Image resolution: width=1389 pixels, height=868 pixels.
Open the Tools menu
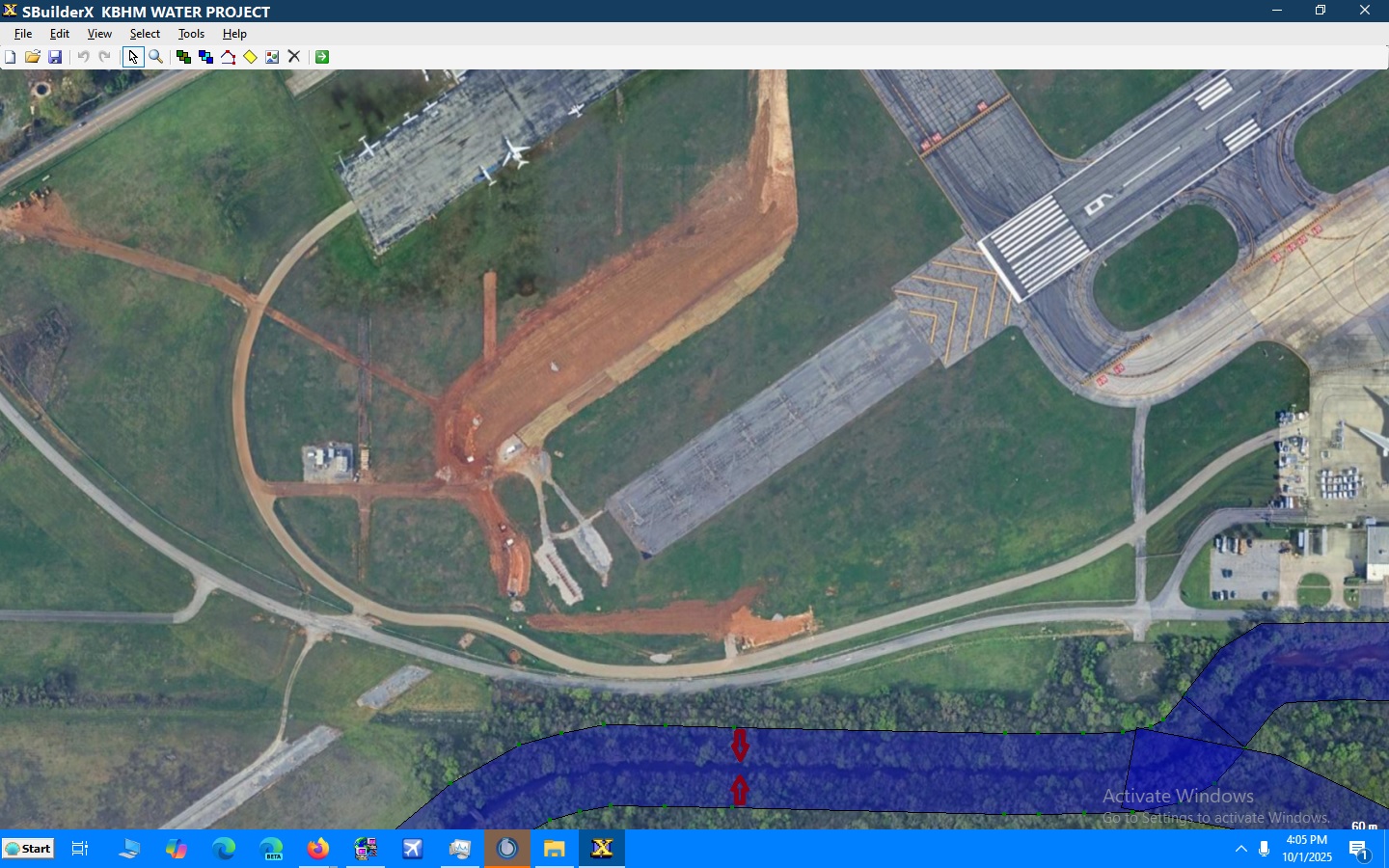[x=191, y=34]
